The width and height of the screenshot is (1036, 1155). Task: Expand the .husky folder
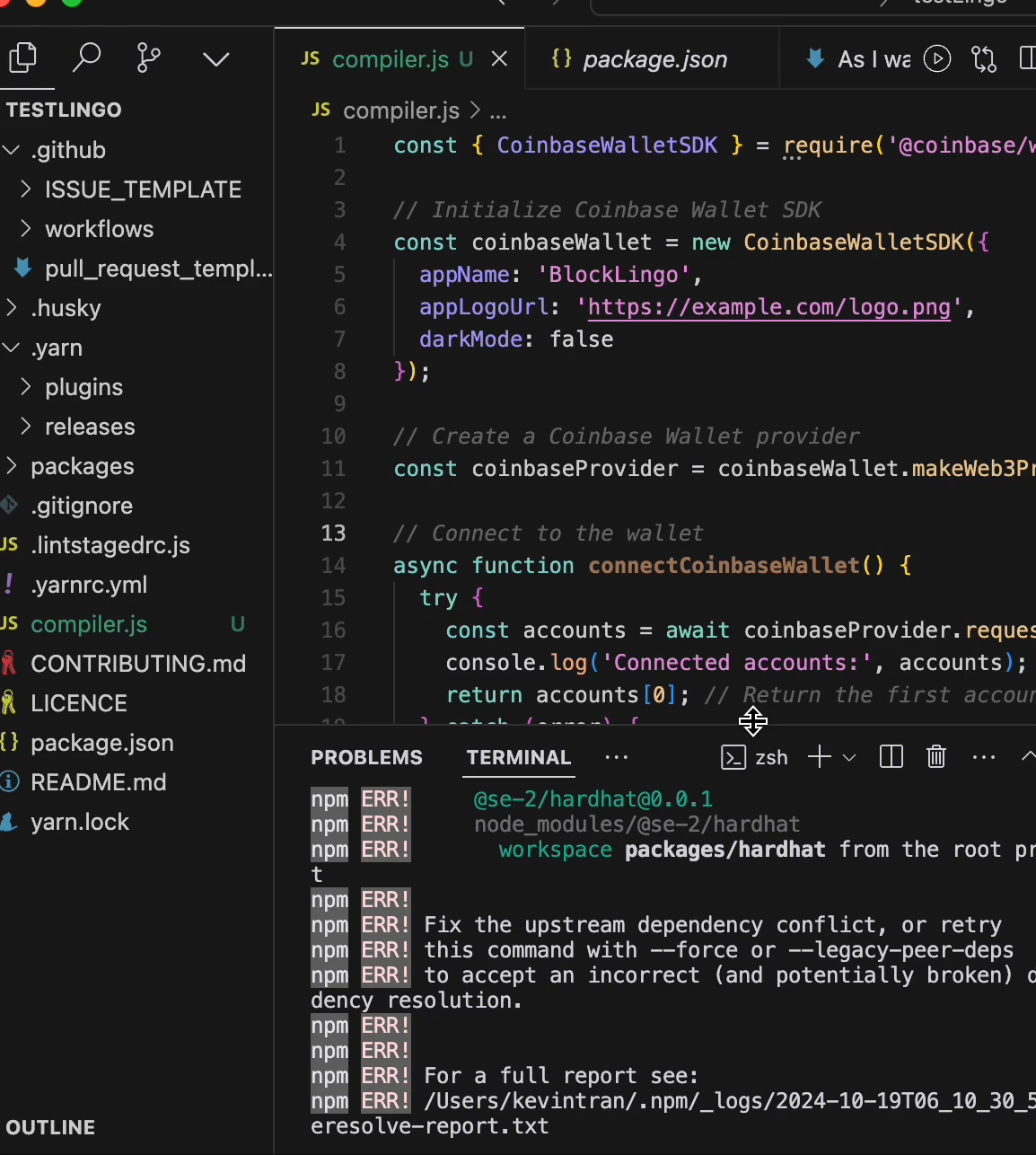136,308
